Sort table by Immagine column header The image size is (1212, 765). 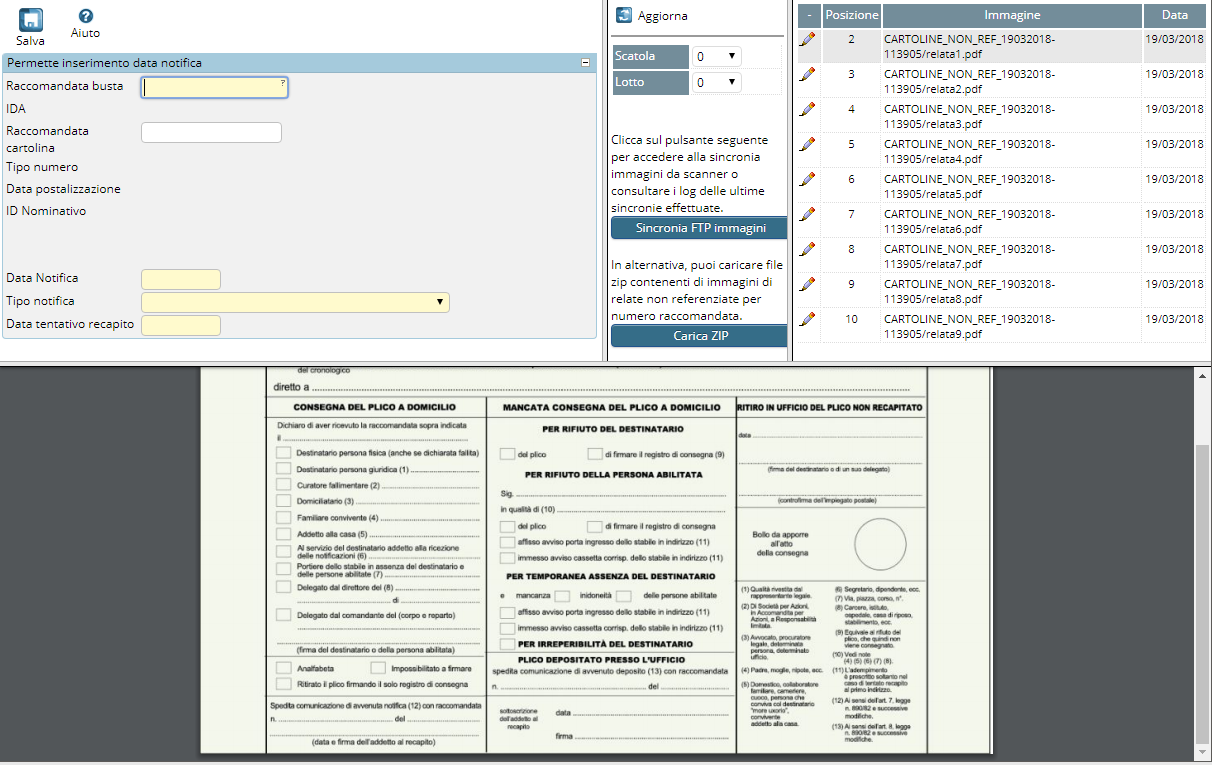pyautogui.click(x=1012, y=15)
